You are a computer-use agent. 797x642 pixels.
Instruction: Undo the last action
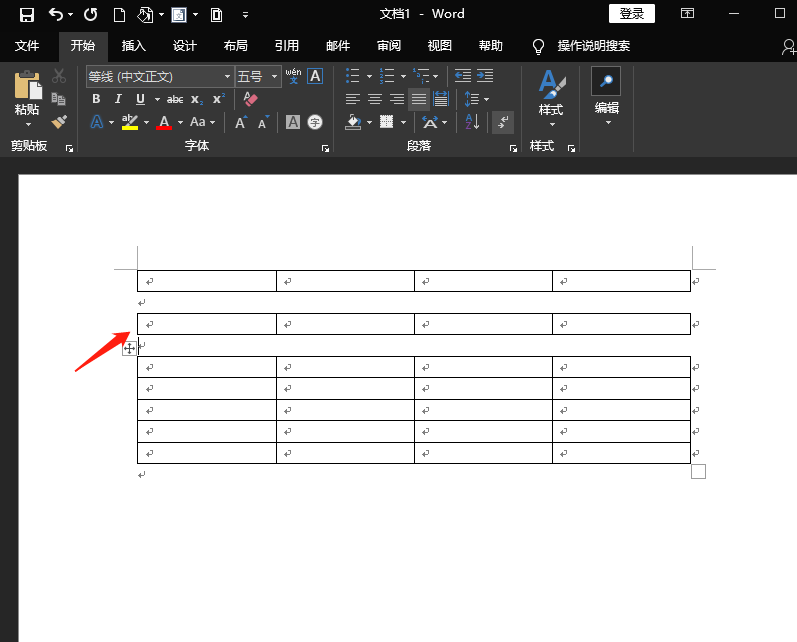[55, 15]
